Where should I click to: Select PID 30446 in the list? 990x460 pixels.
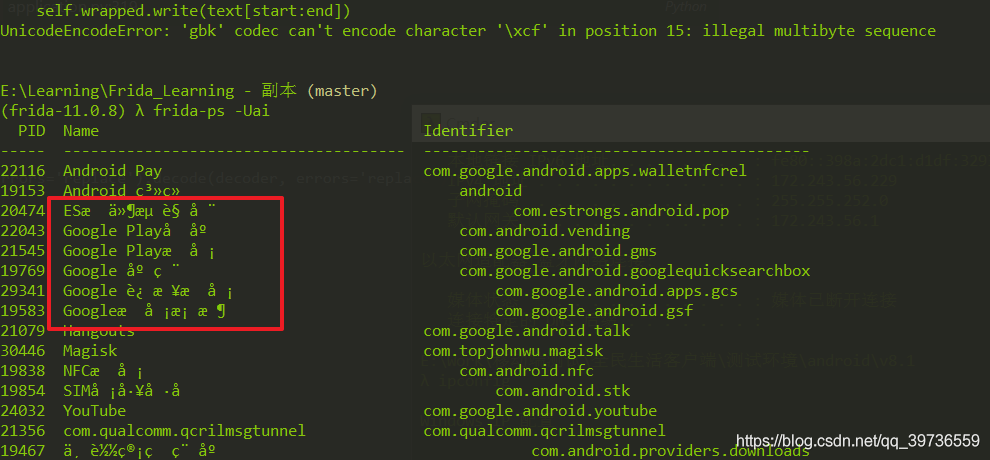pyautogui.click(x=23, y=351)
